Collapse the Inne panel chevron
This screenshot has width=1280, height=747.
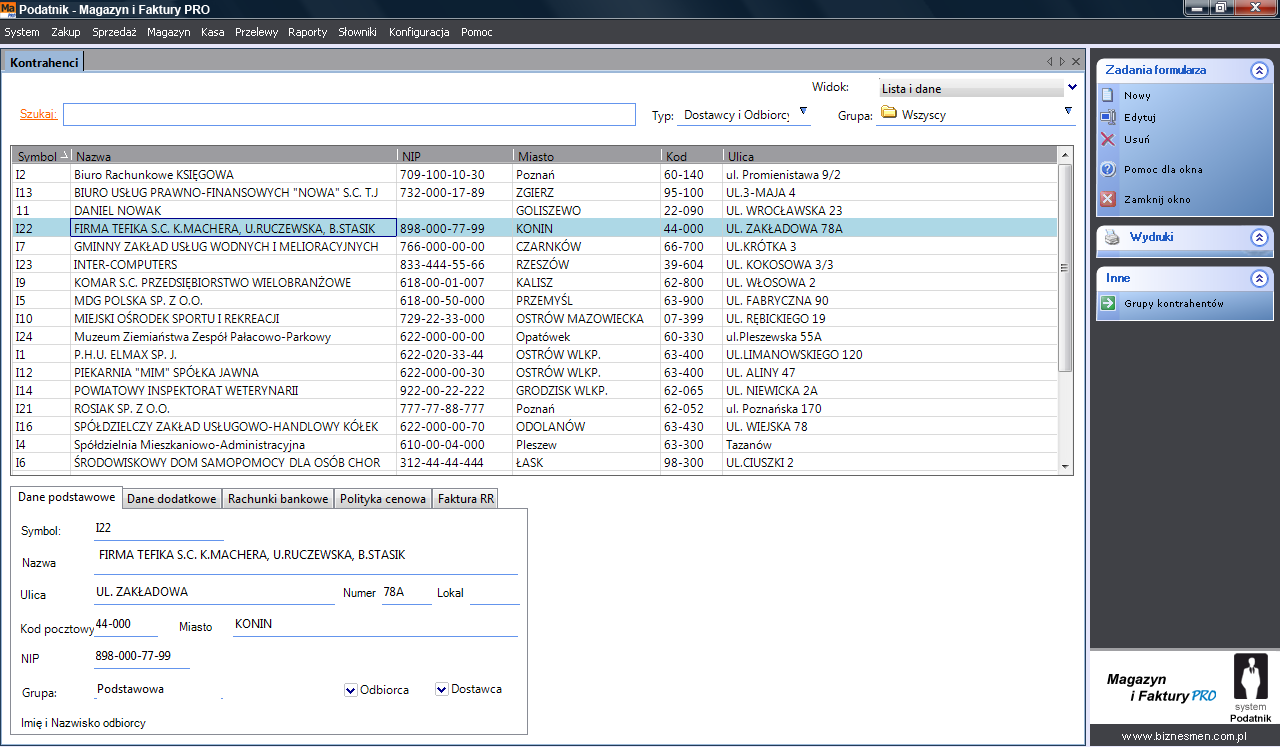1259,278
